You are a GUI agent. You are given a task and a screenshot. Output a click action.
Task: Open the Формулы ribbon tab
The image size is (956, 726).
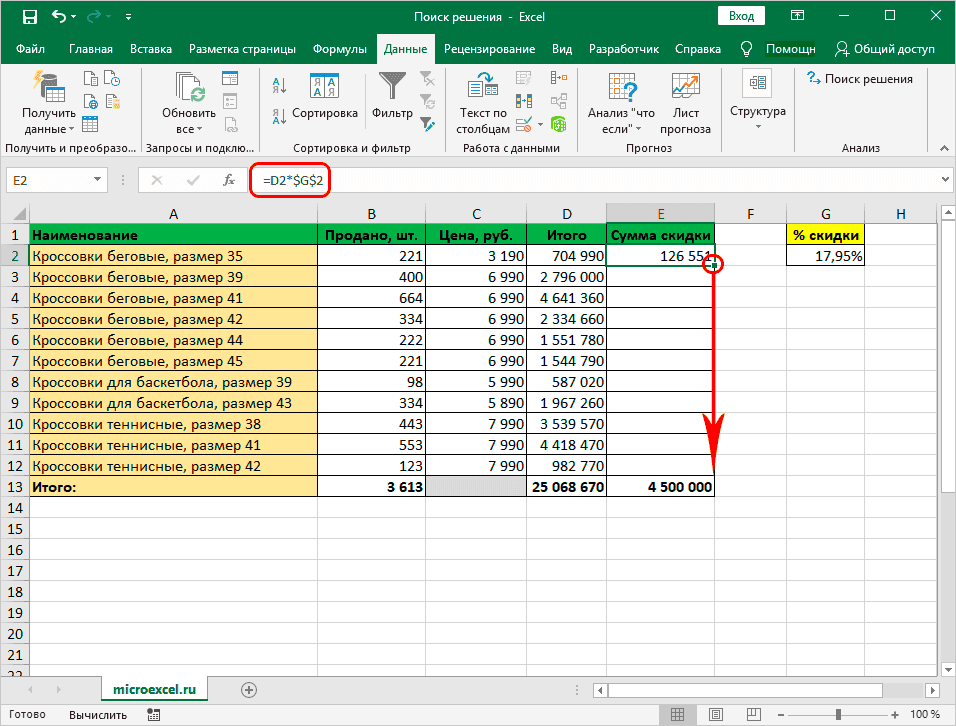pyautogui.click(x=339, y=49)
